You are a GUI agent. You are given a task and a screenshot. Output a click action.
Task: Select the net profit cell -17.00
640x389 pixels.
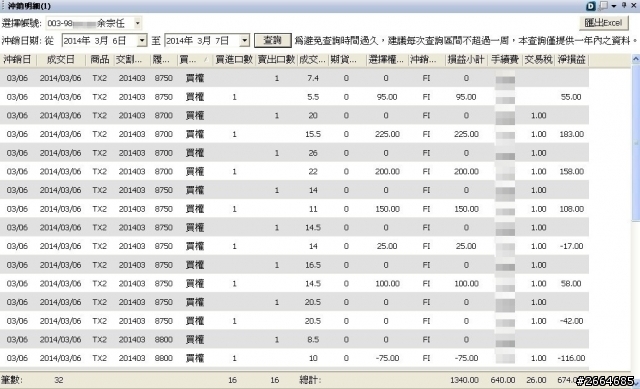[571, 246]
